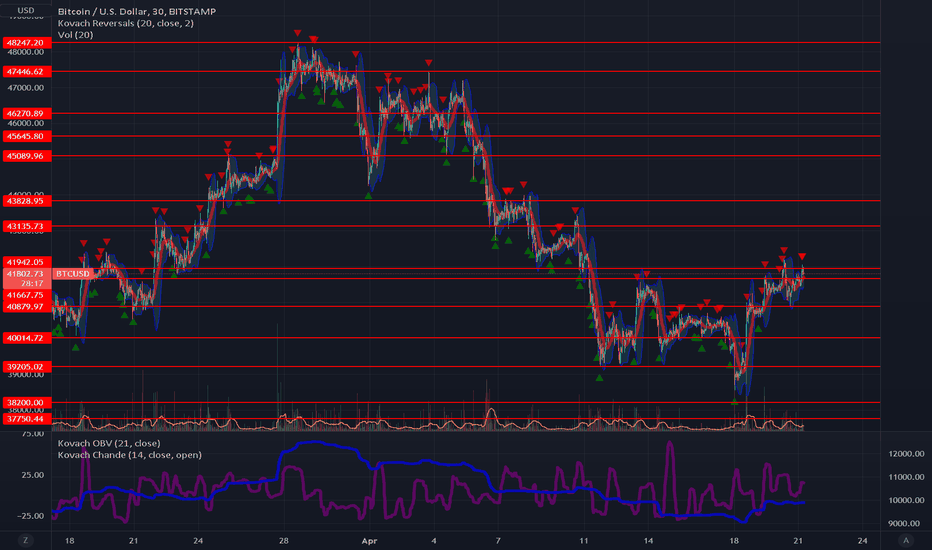Click the 41942.05 price level label
Image resolution: width=932 pixels, height=550 pixels.
[x=27, y=262]
